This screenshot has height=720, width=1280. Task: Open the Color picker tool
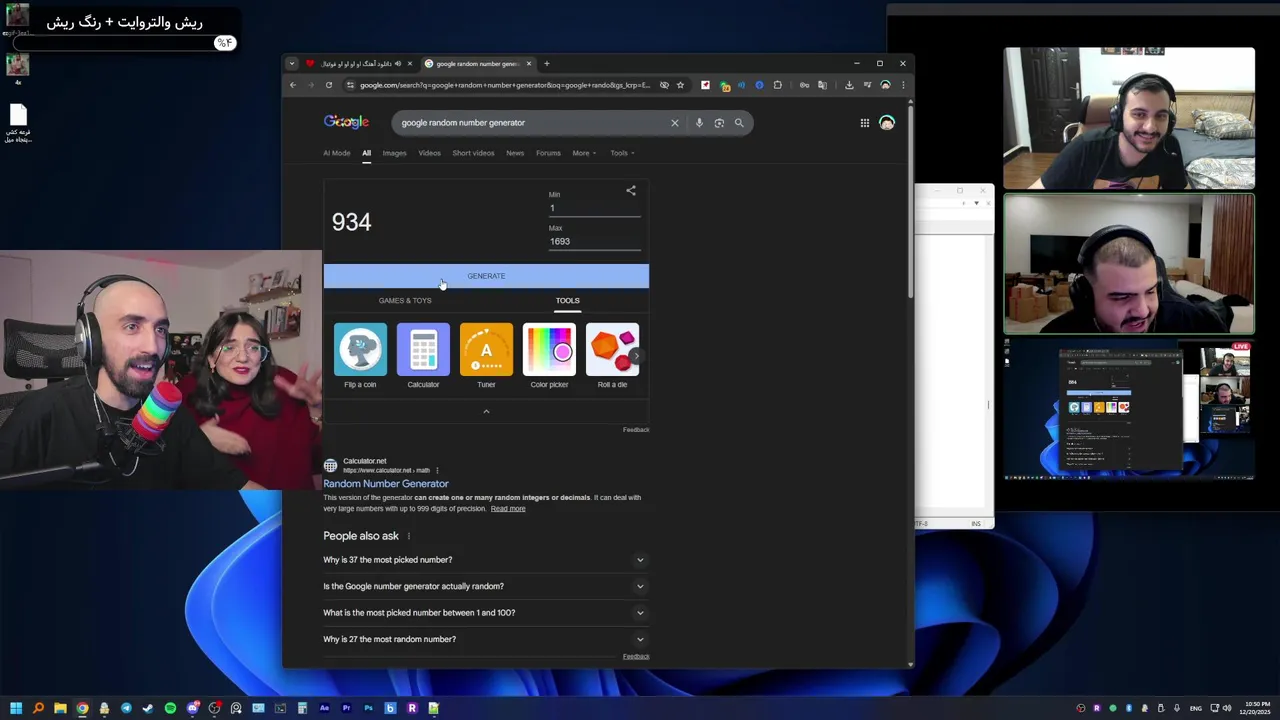point(549,356)
